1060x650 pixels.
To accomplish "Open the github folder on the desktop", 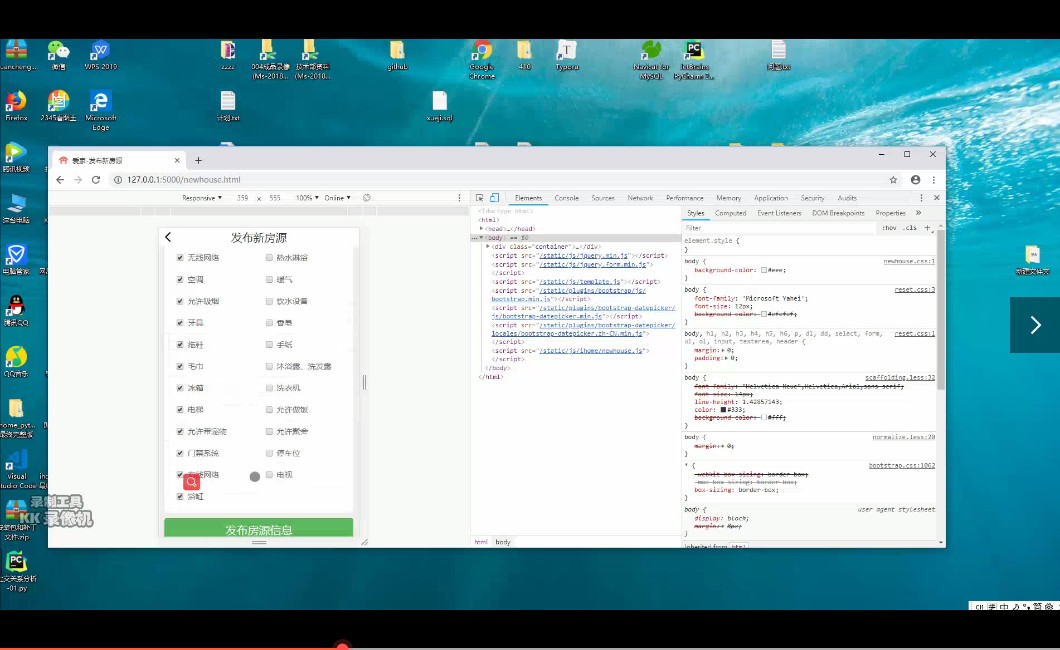I will pos(398,55).
